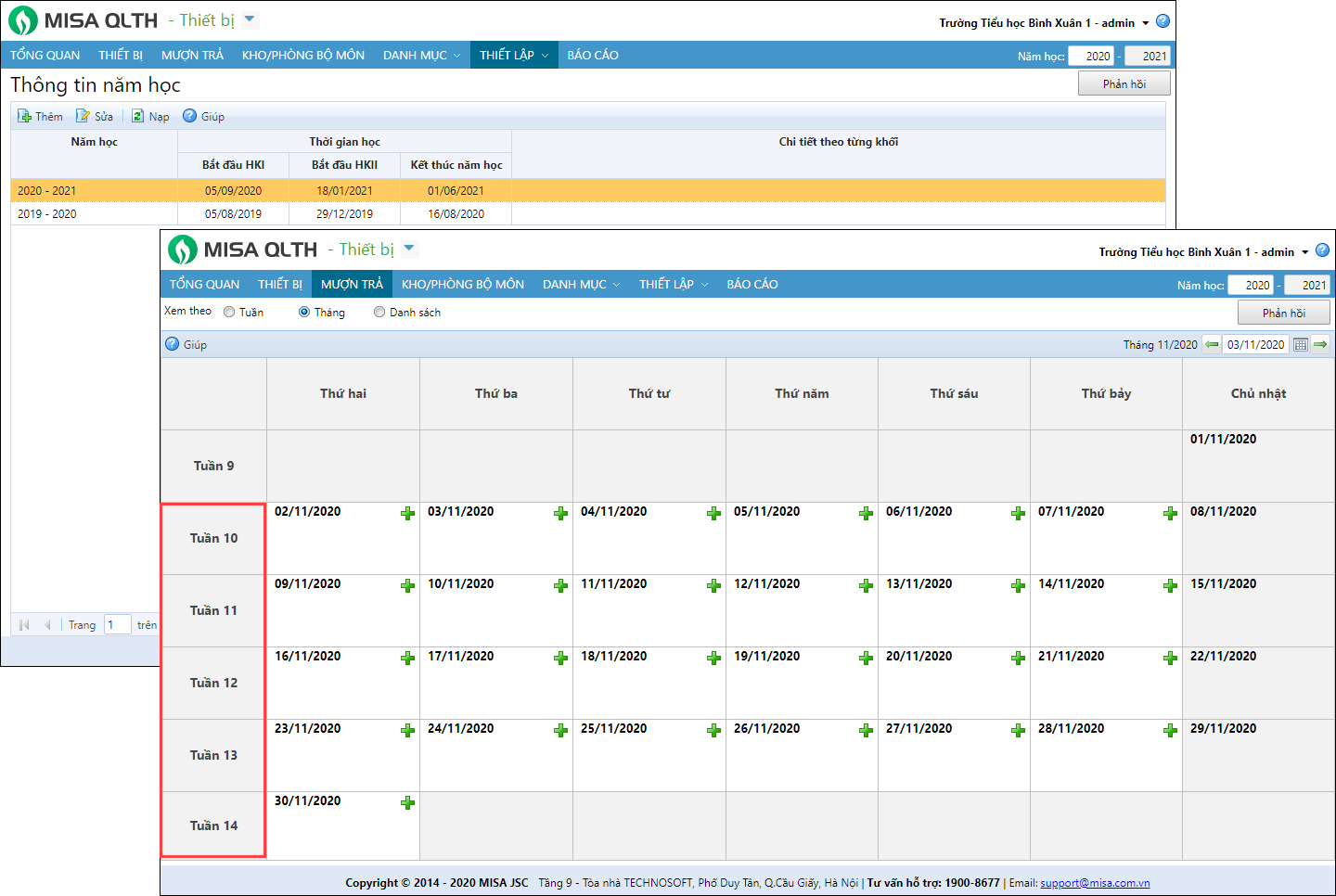Click the Thêm (add) icon in toolbar
The width and height of the screenshot is (1336, 896).
pos(25,116)
